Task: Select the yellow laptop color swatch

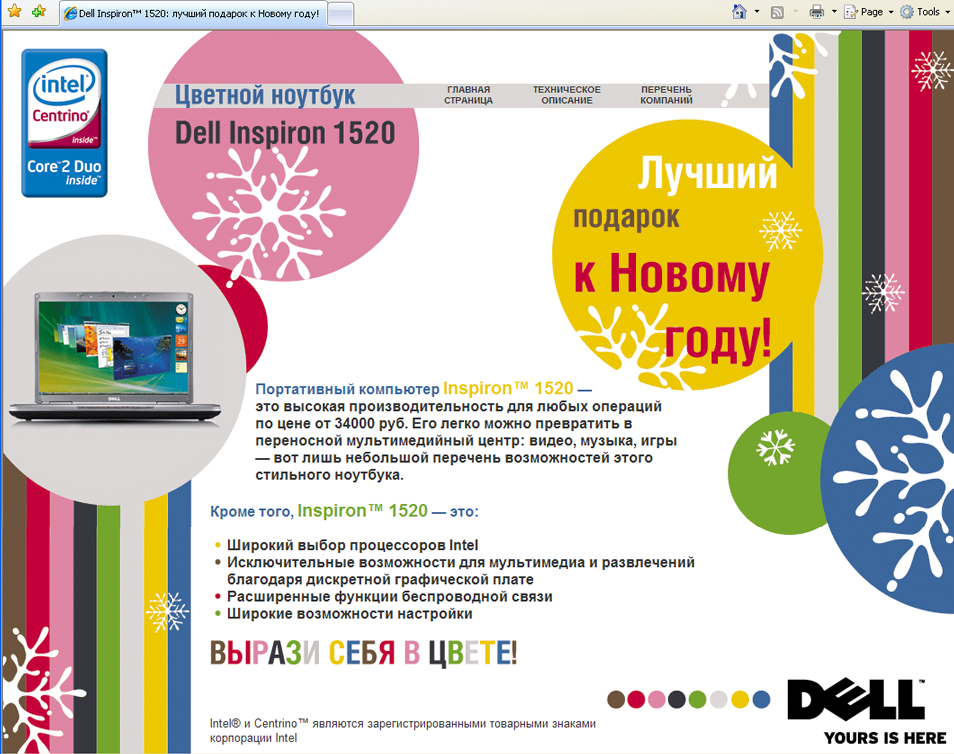Action: click(741, 699)
